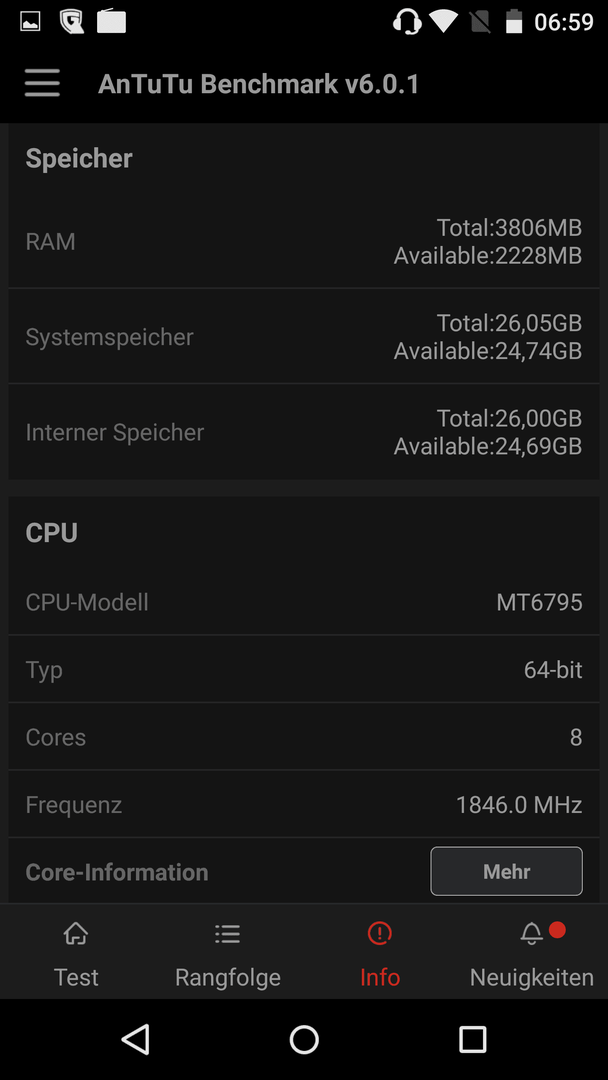Tap the image notification icon
This screenshot has width=608, height=1080.
pos(30,21)
